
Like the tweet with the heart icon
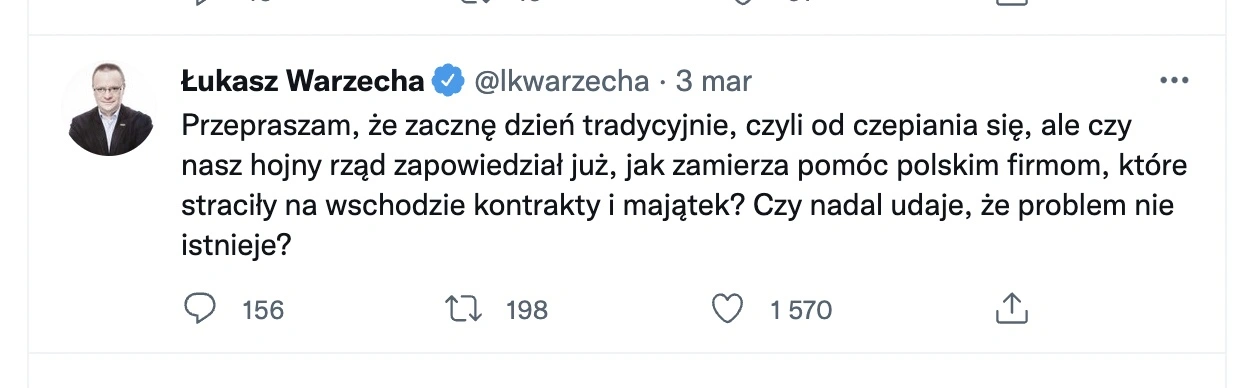coord(726,309)
